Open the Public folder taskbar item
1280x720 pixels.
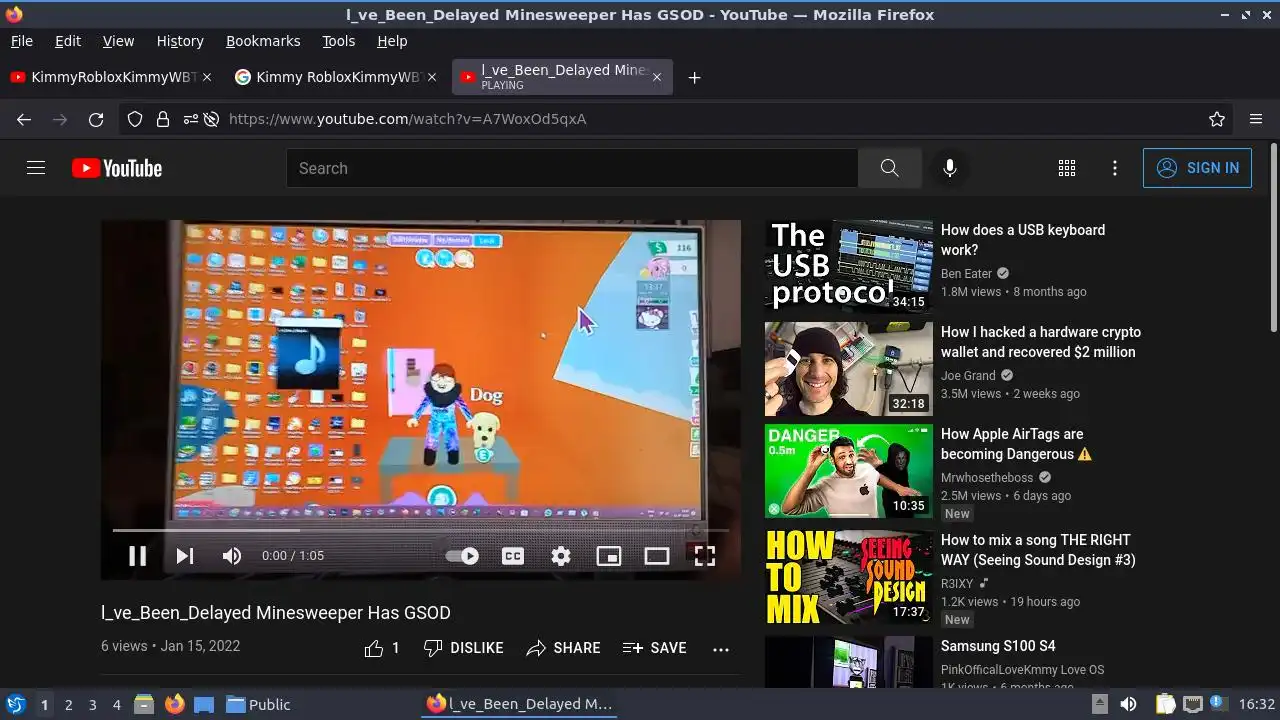coord(258,704)
